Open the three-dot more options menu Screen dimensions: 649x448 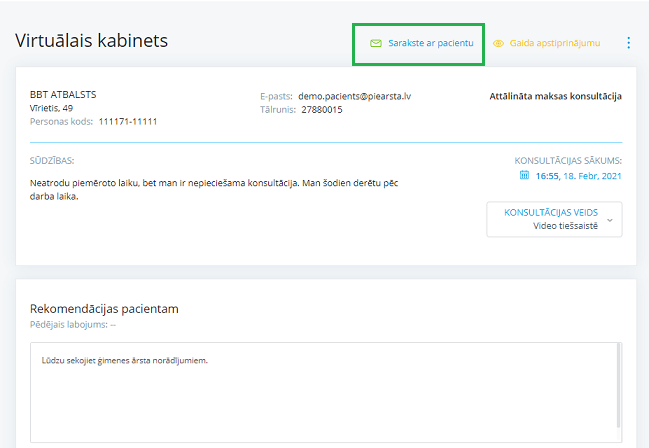[628, 43]
